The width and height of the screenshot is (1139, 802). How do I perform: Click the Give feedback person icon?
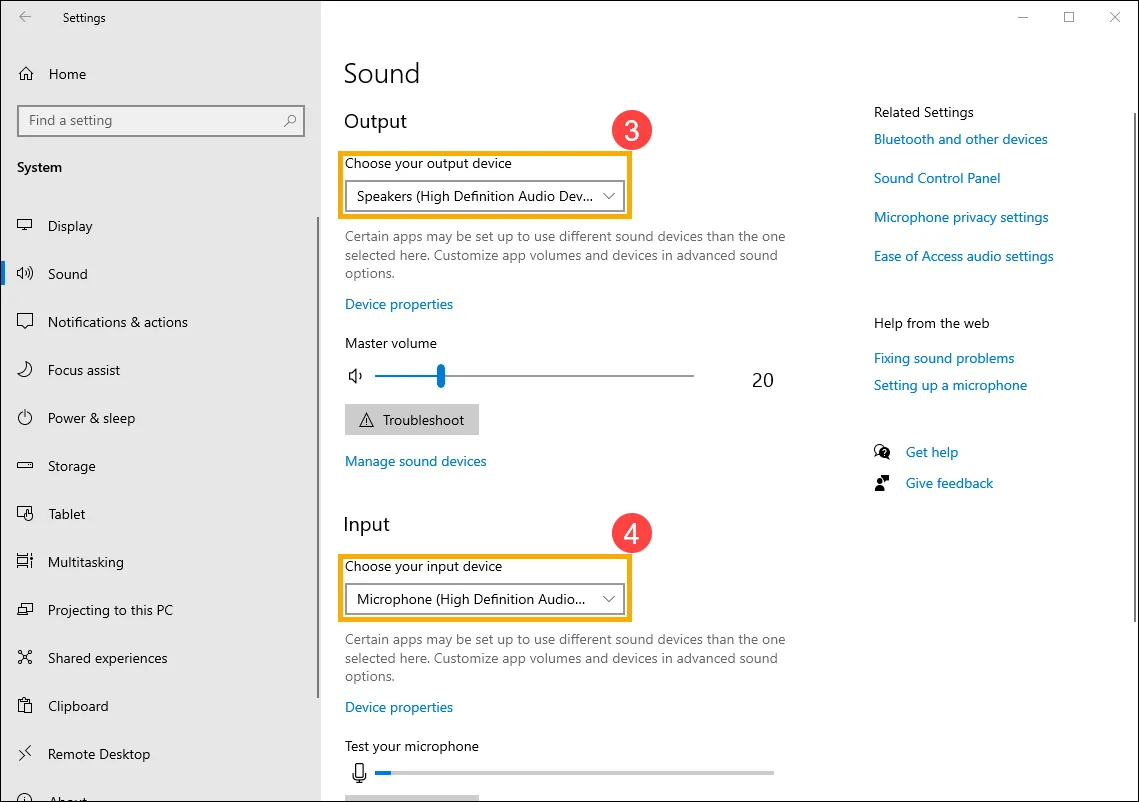(x=883, y=483)
